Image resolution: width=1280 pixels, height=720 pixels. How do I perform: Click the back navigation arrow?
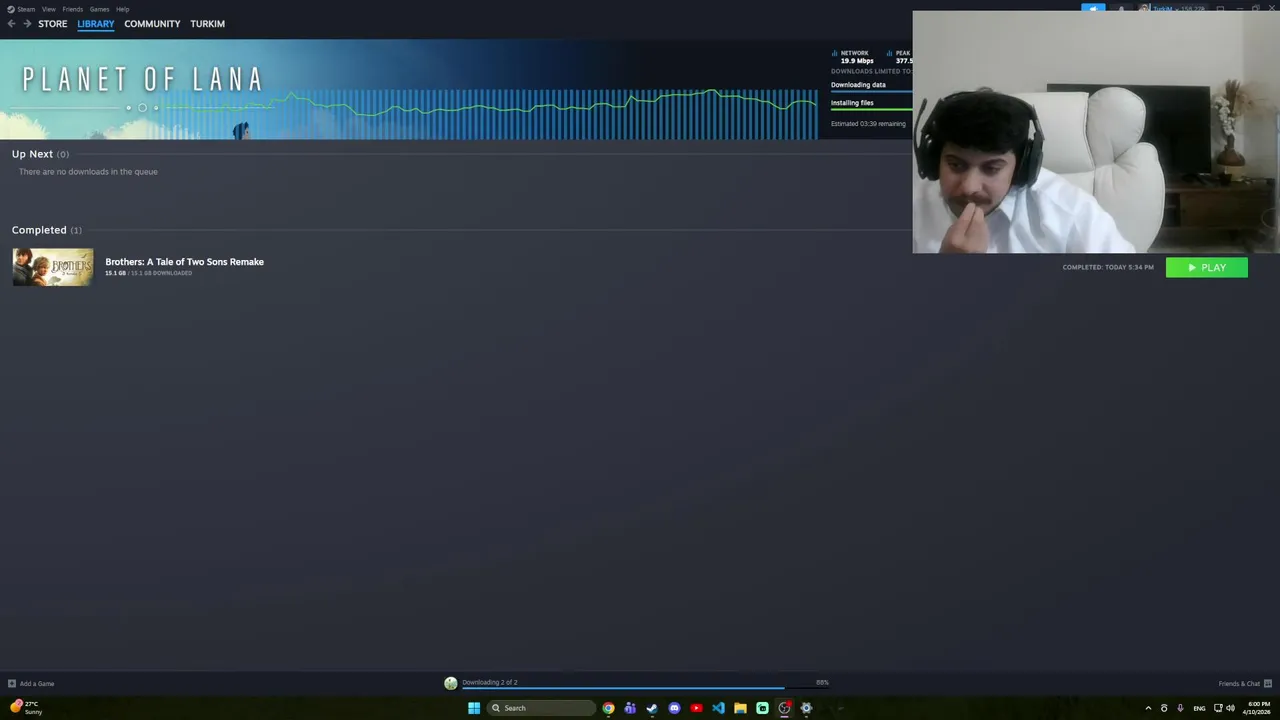(x=12, y=24)
